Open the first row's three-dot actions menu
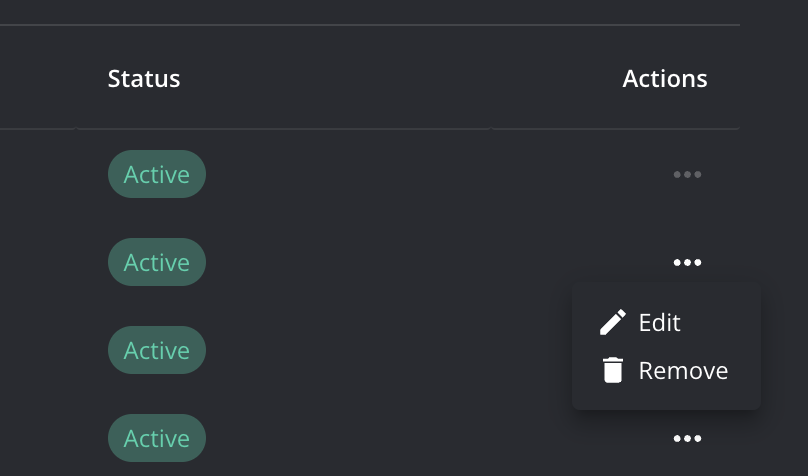The image size is (808, 476). (687, 175)
